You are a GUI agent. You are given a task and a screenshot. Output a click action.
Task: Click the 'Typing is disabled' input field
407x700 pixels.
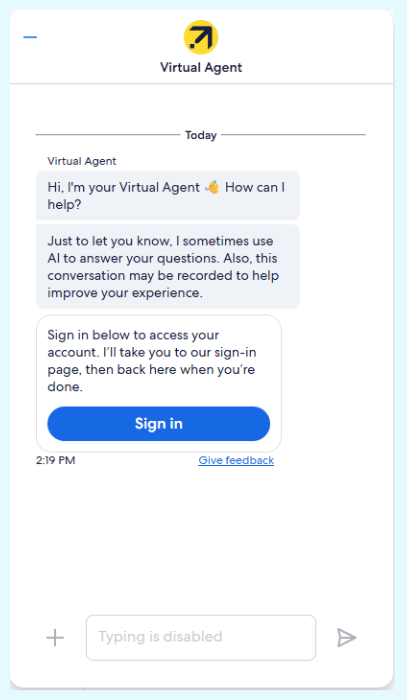[x=201, y=638]
